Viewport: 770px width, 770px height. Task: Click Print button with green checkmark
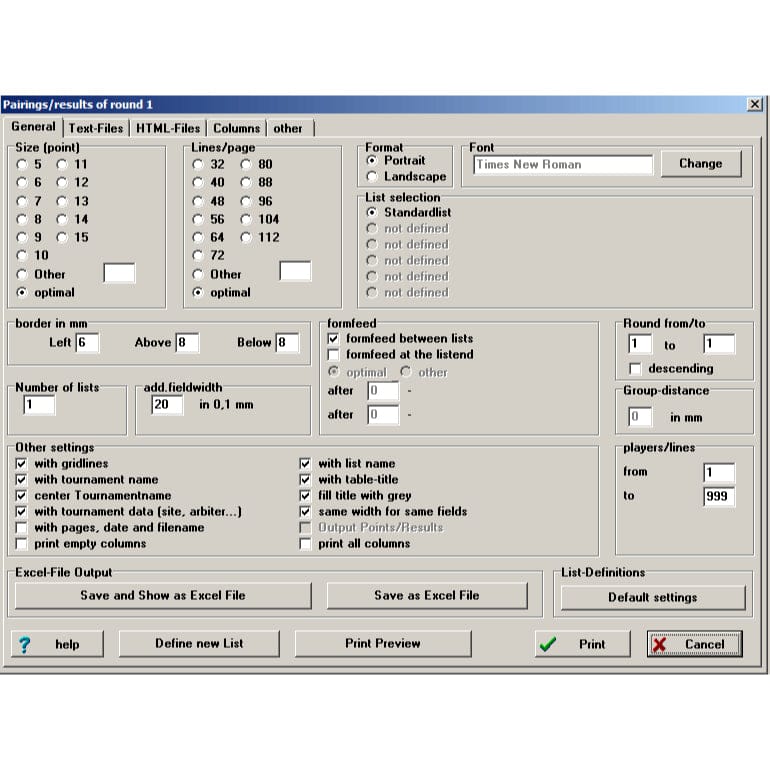[582, 644]
